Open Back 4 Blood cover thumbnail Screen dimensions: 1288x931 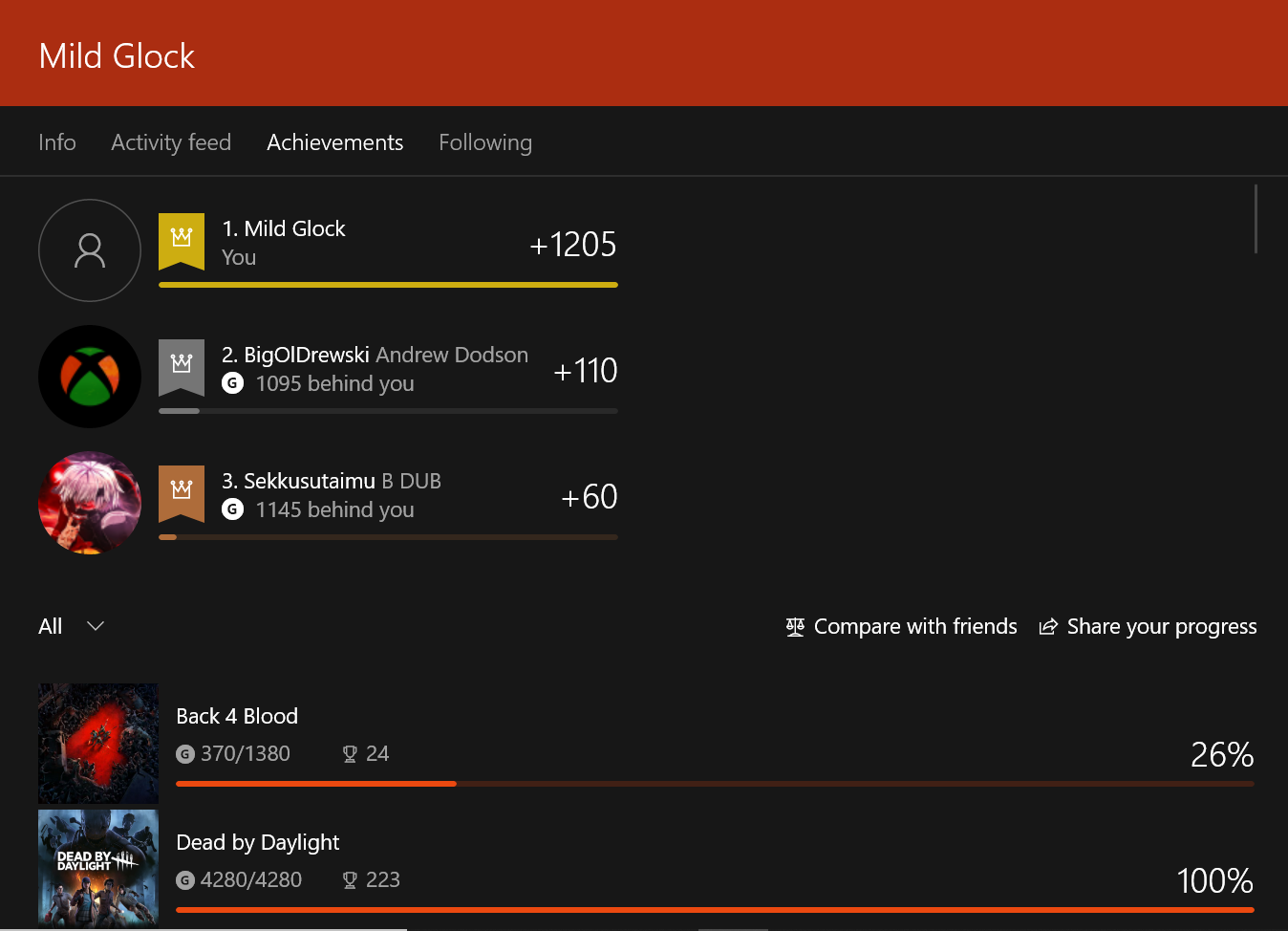(x=98, y=744)
